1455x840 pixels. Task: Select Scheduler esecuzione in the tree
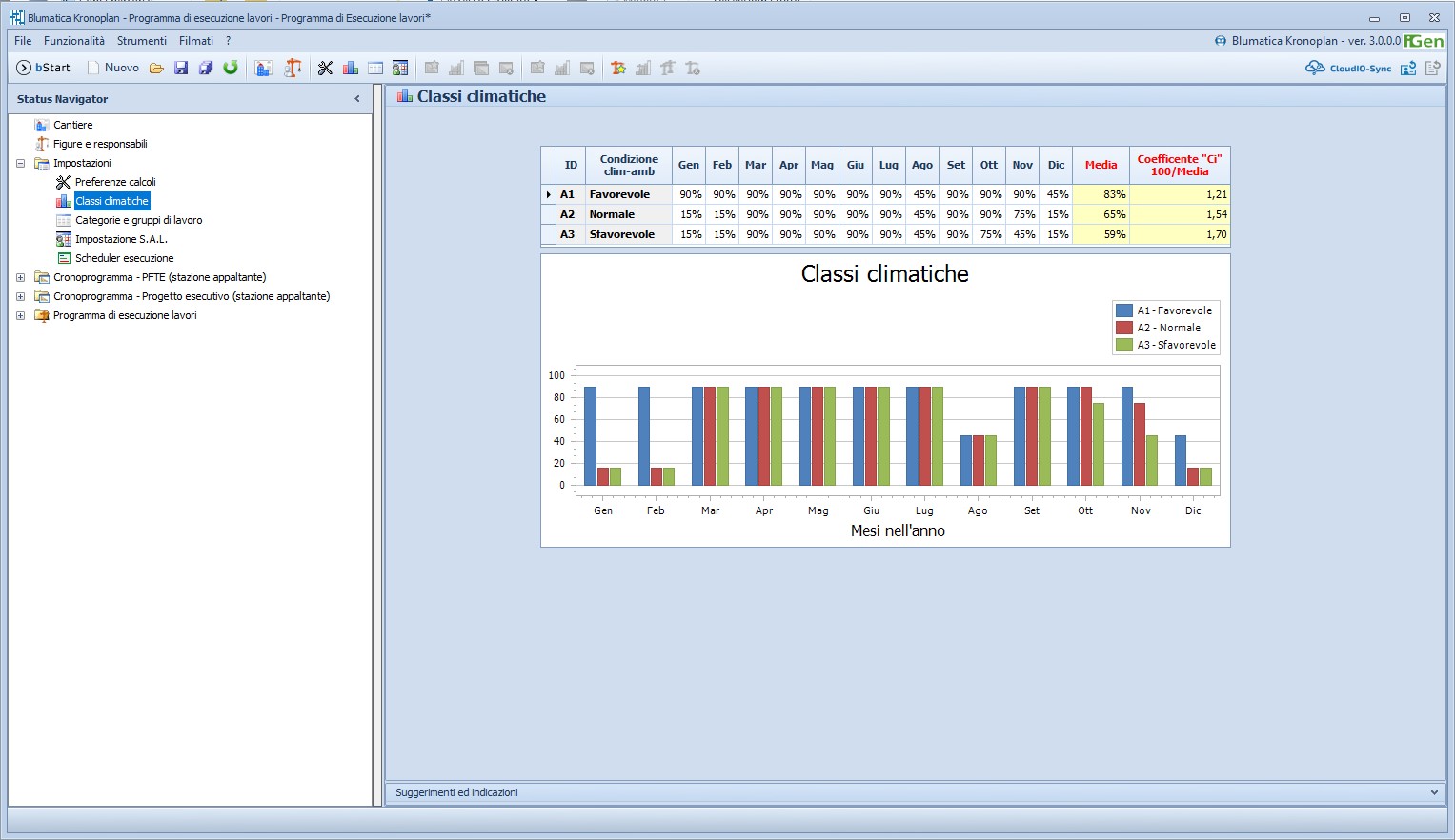(124, 258)
